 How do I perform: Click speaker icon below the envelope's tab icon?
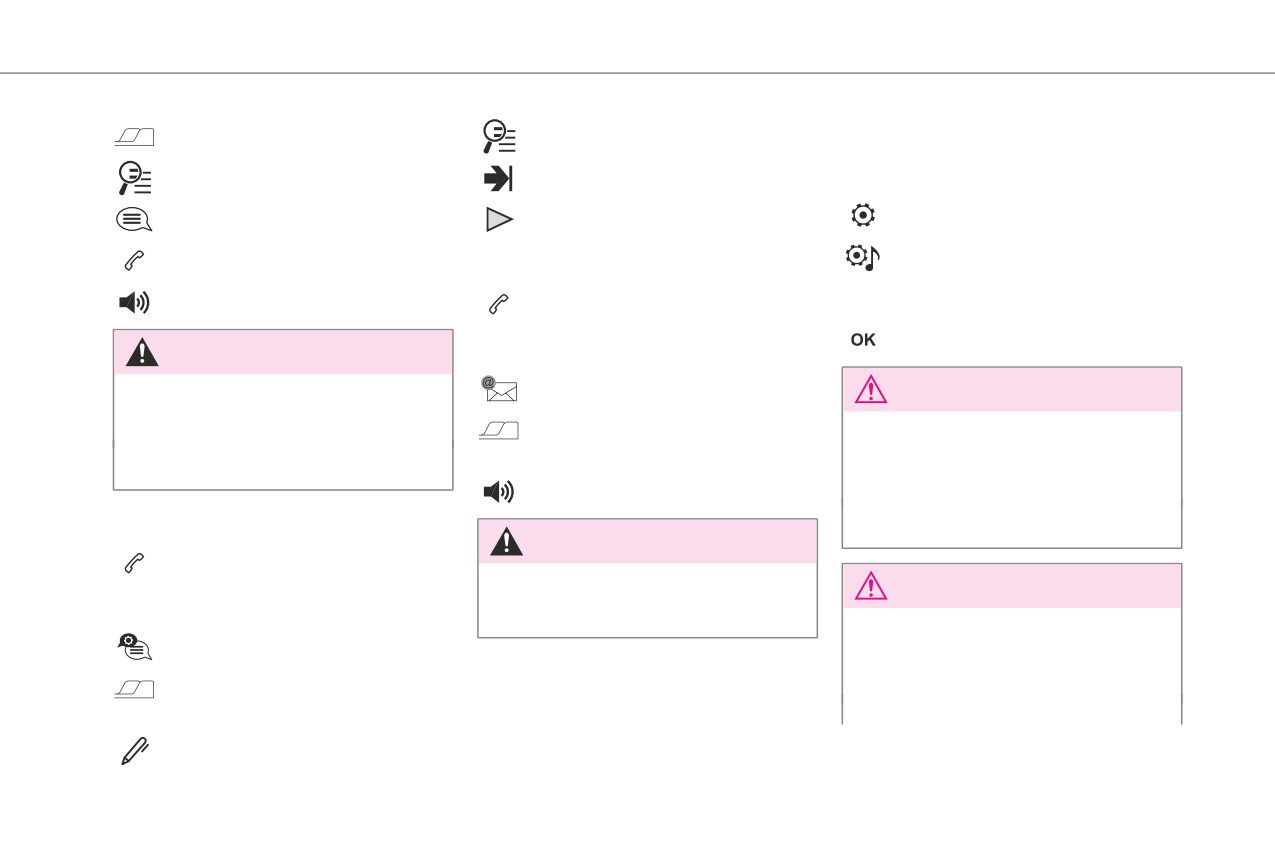[498, 491]
